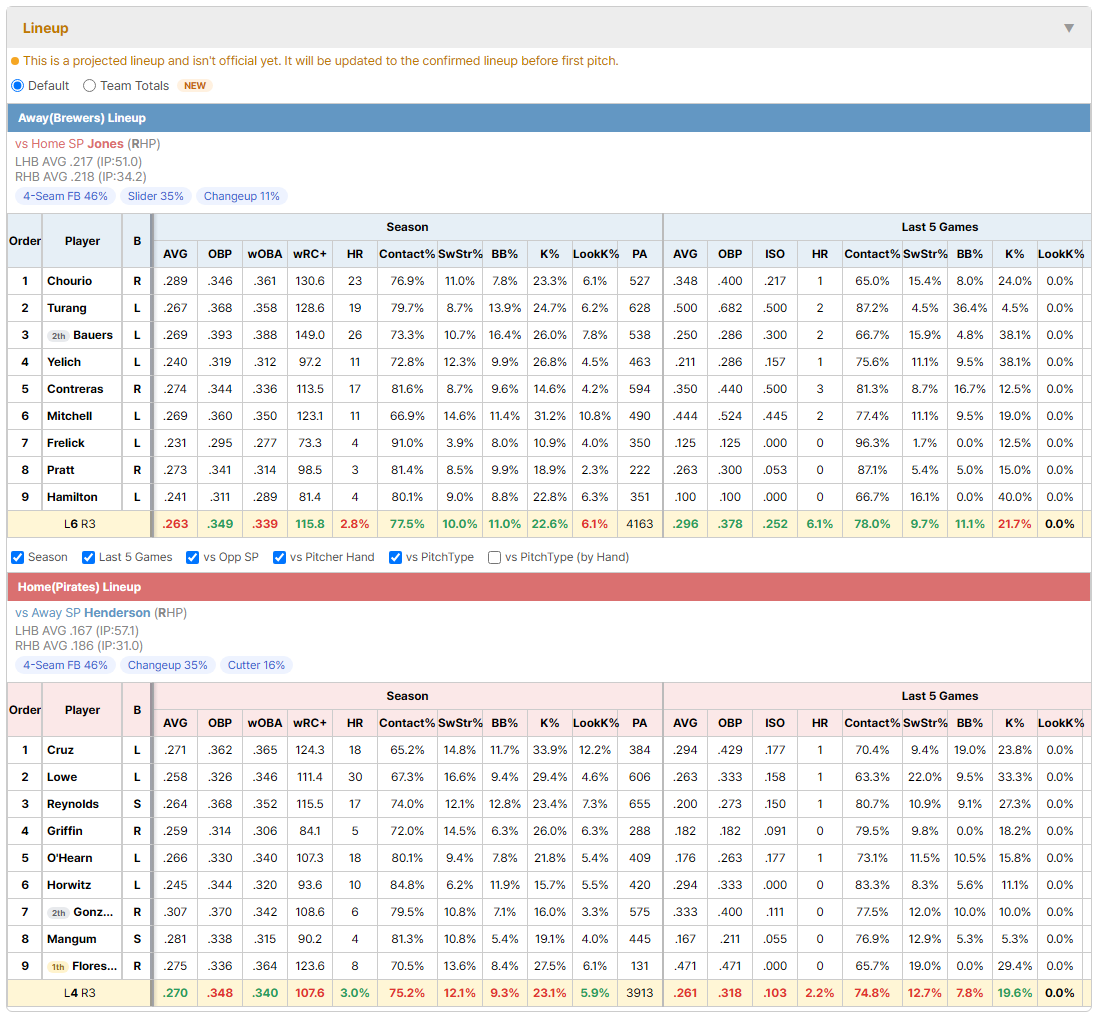Click the L4 R3 summary row label
This screenshot has height=1018, width=1098.
79,993
